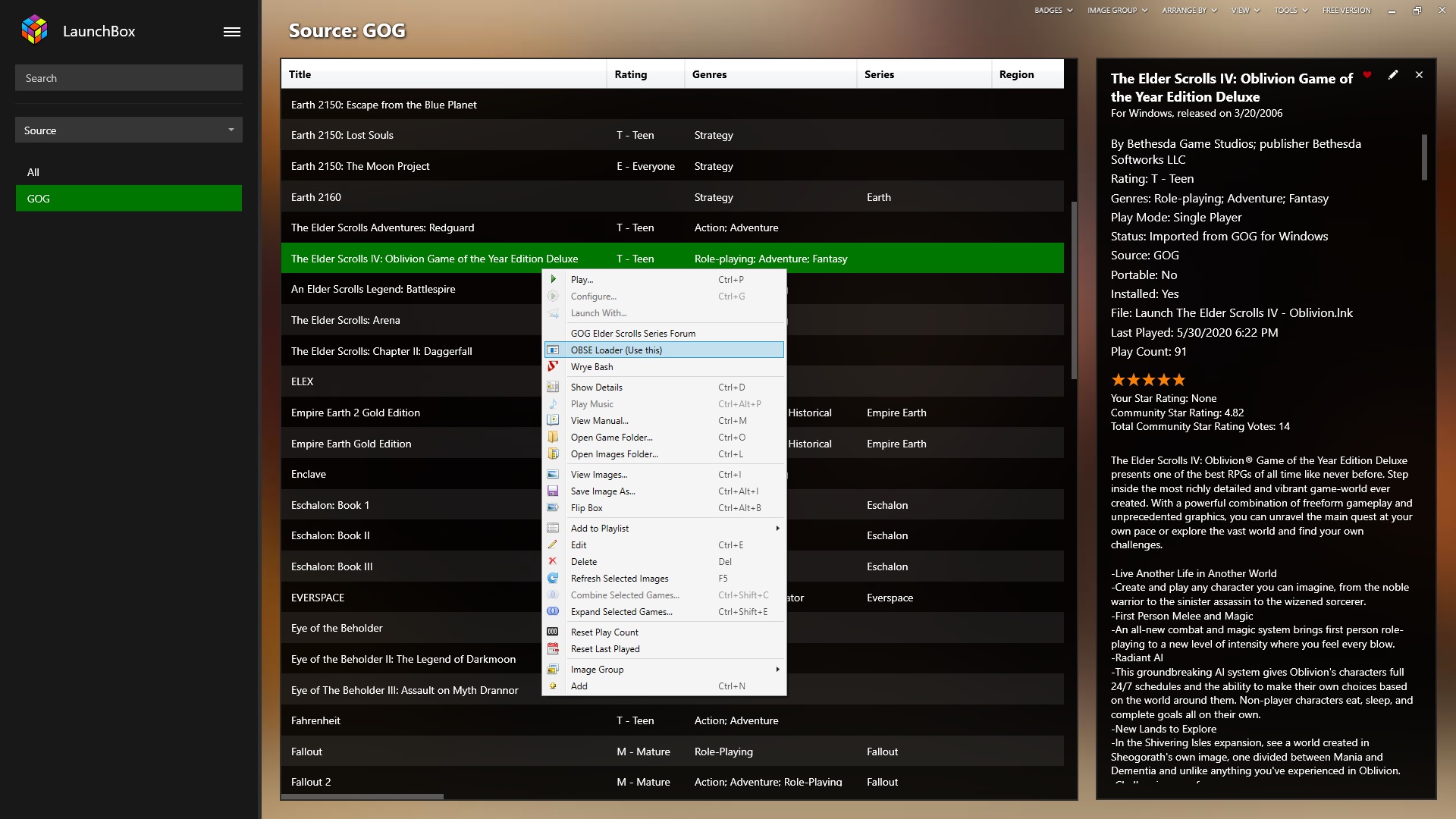Choose Open Game Folder... entry
The width and height of the screenshot is (1456, 819).
[x=664, y=437]
